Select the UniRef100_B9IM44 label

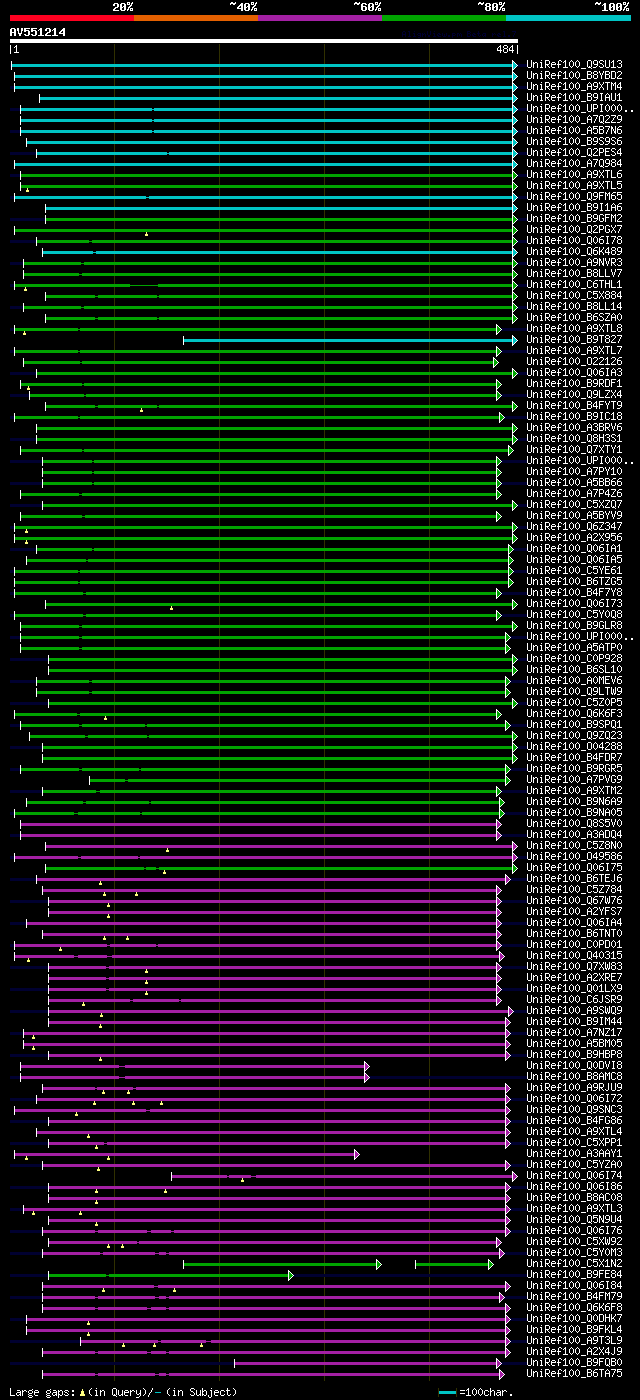click(574, 1021)
